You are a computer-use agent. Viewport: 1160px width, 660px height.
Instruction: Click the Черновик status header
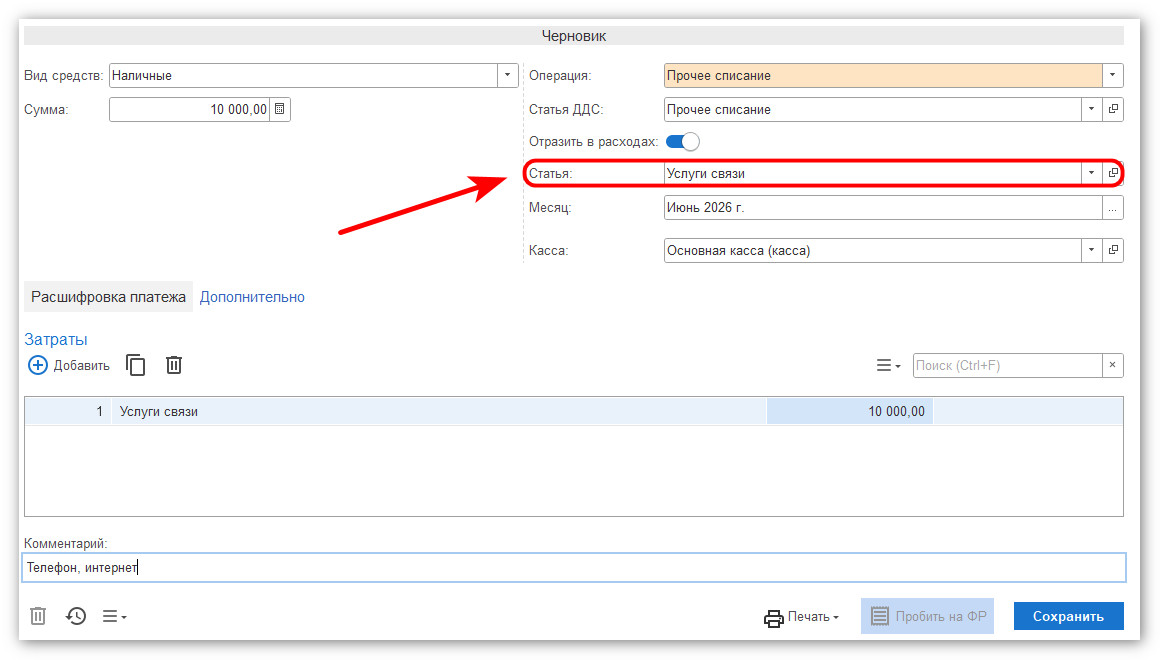tap(574, 36)
